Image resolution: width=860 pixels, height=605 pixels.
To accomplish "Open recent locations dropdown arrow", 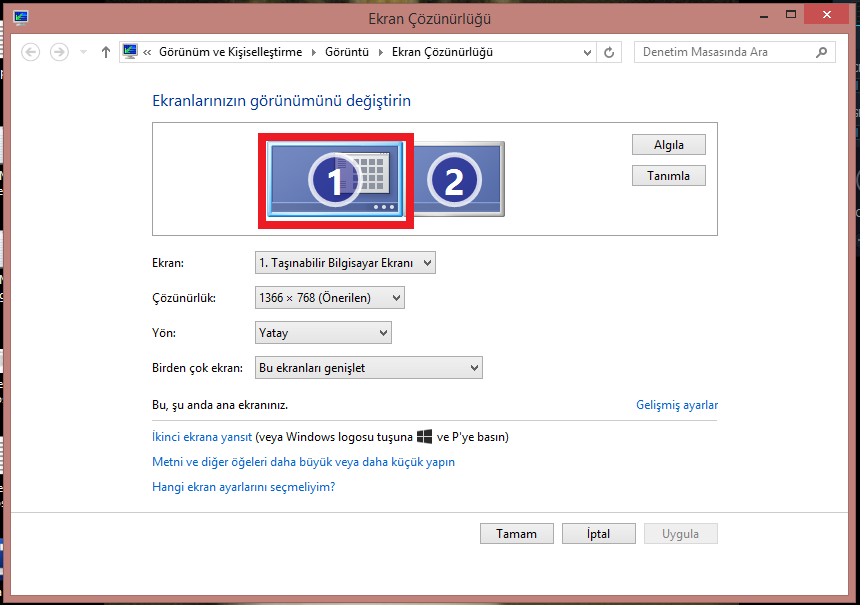I will (83, 52).
